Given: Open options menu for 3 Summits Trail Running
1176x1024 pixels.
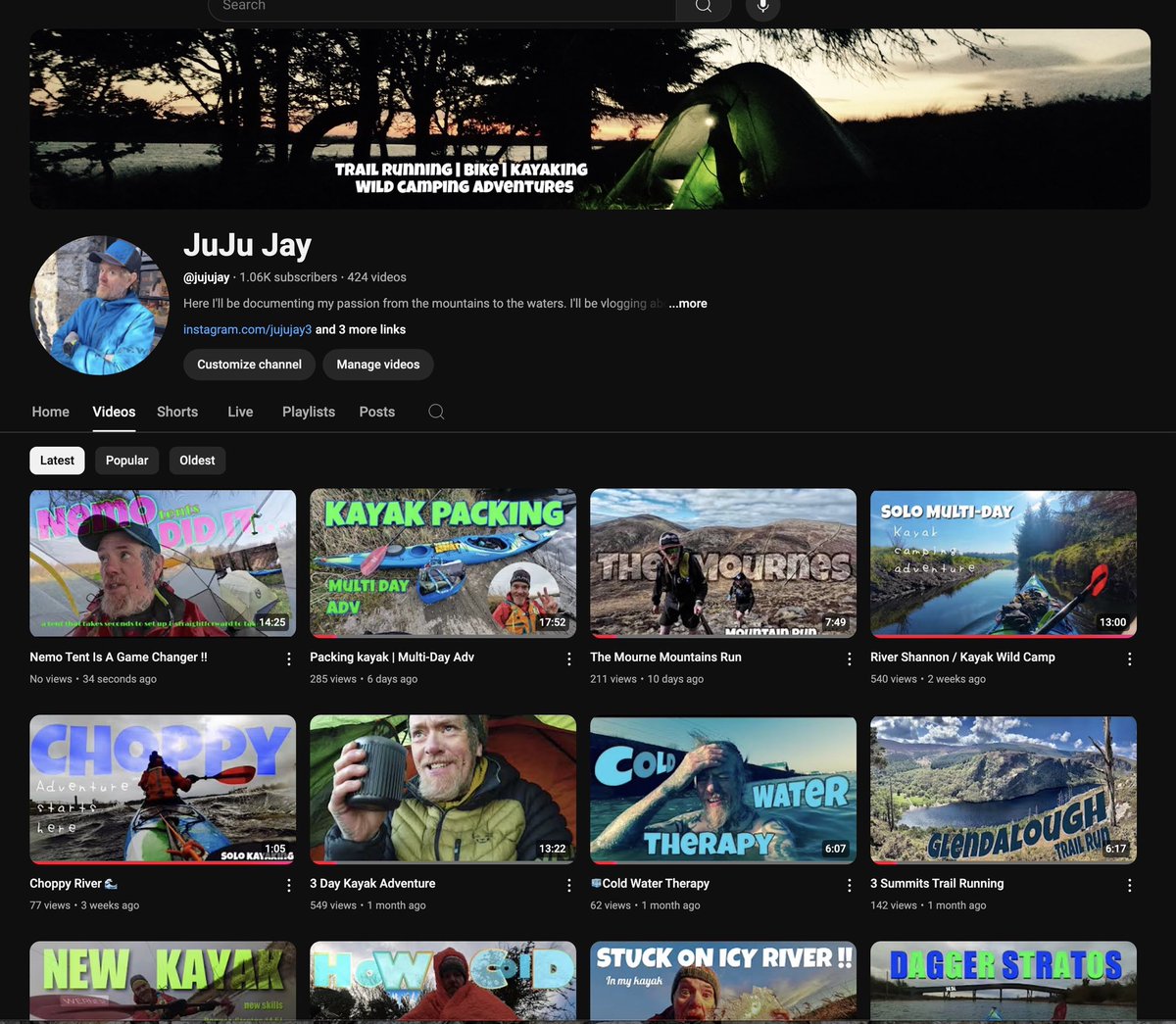Looking at the screenshot, I should [1130, 886].
